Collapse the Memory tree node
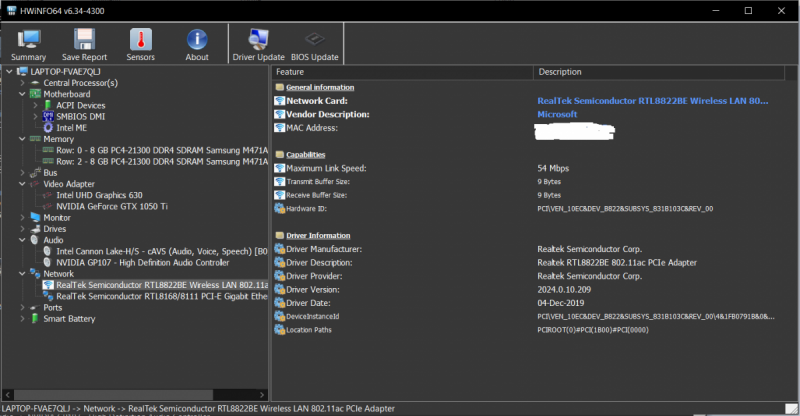Screen dimensions: 800x416 pos(22,139)
